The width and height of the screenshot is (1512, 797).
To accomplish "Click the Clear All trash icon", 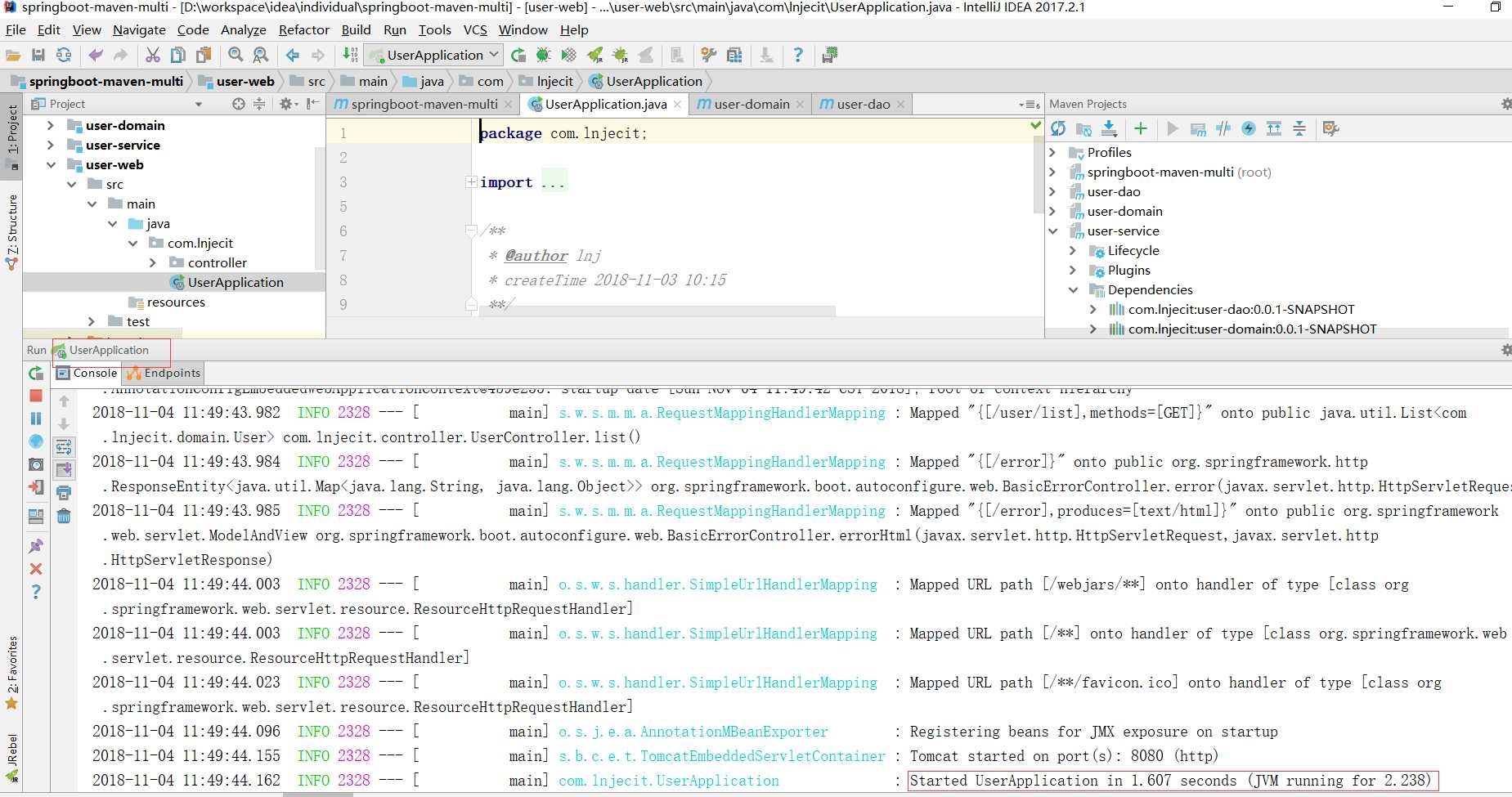I will [x=64, y=516].
